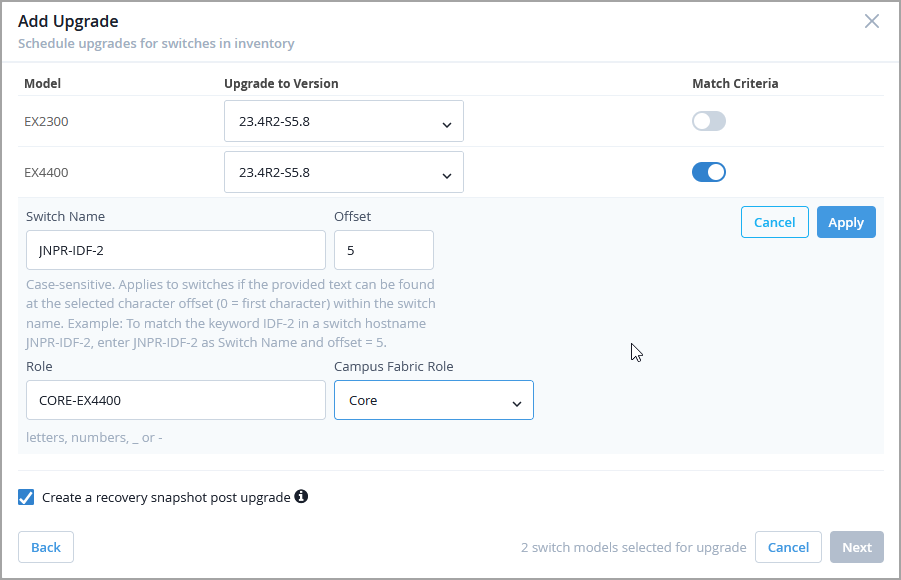Edit the Role text field
Viewport: 901px width, 580px height.
click(x=176, y=400)
